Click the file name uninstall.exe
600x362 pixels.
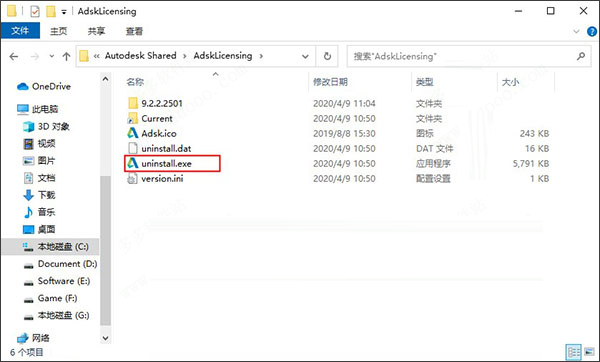[x=166, y=164]
